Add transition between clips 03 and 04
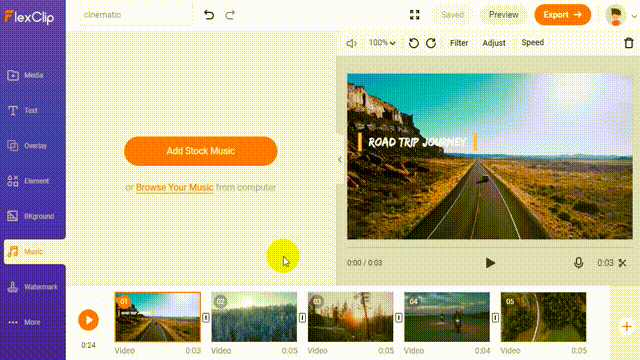The width and height of the screenshot is (640, 360). coord(399,317)
